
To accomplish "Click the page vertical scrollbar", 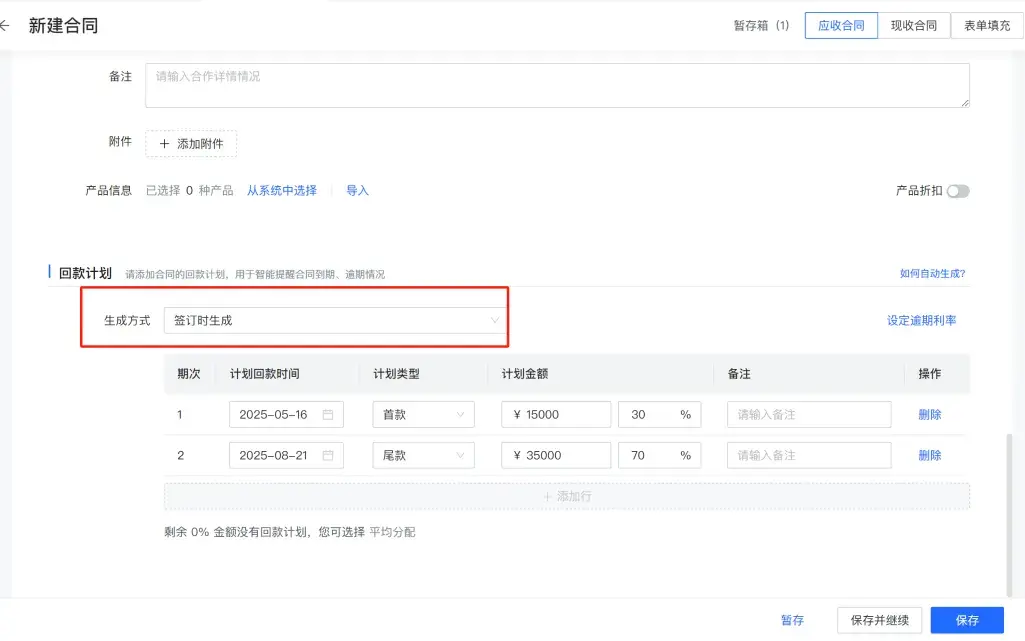I will click(1009, 513).
